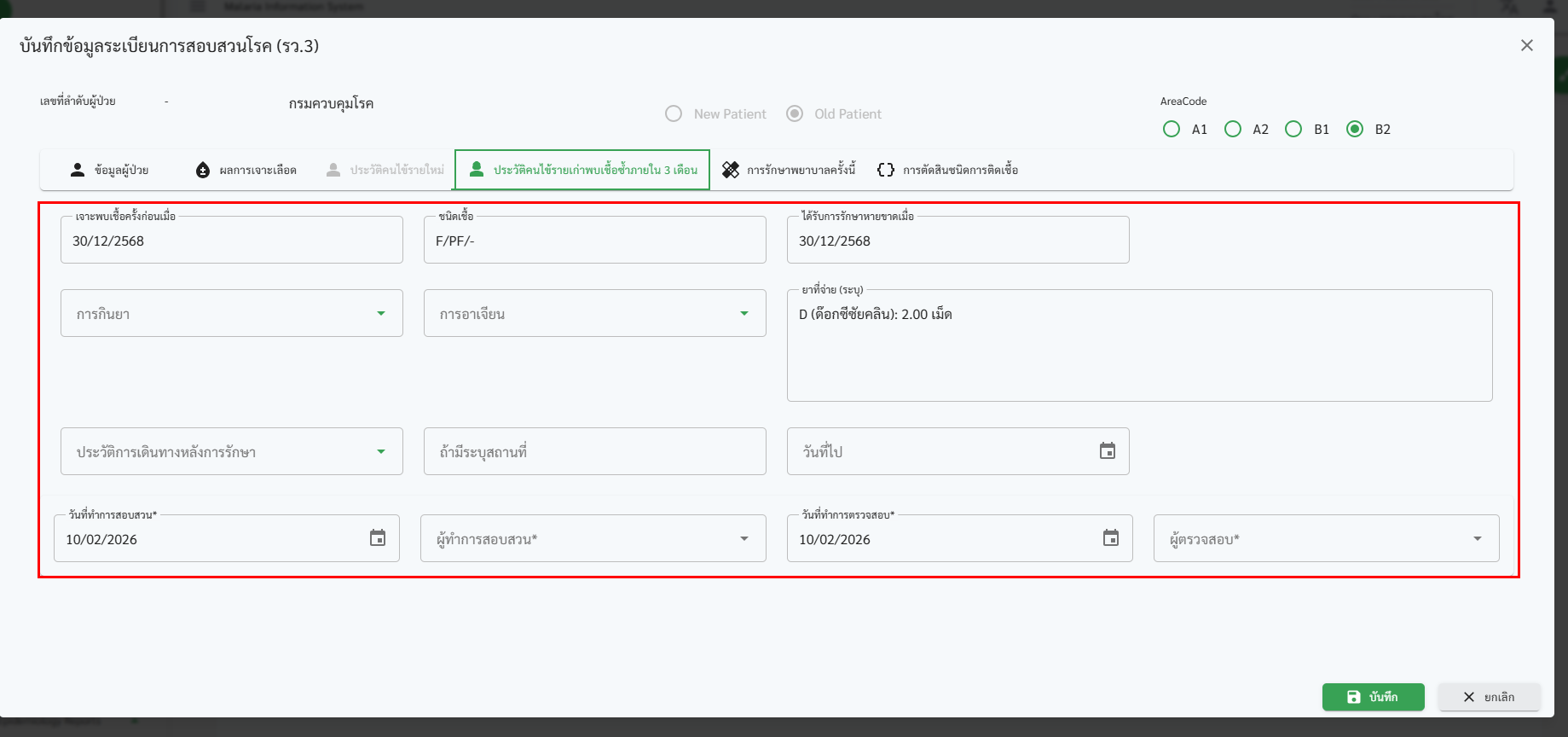
Task: Open calendar for วันที่ทำการตรวจสอบ date
Action: point(1110,538)
